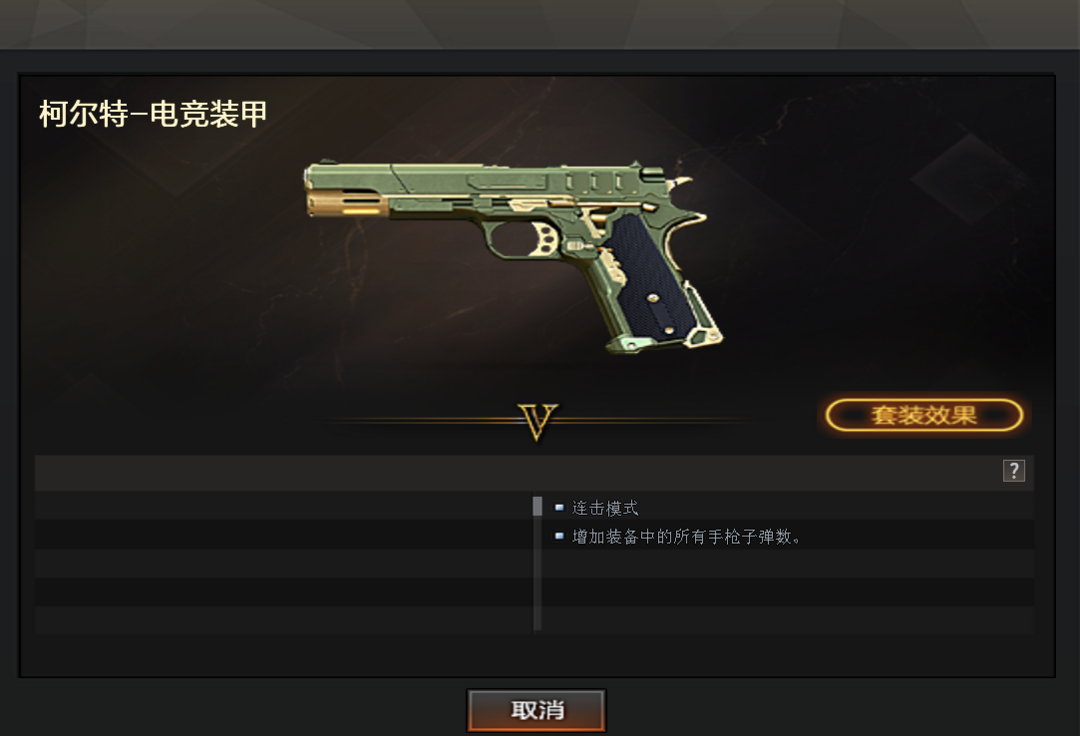The image size is (1080, 736).
Task: Select the 增加装备中的所有手枪子弹数 entry
Action: click(686, 536)
